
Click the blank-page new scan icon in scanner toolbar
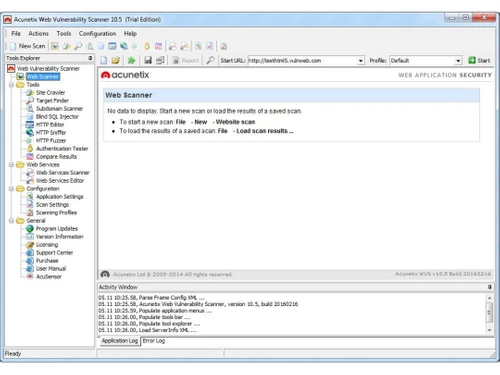[x=104, y=60]
